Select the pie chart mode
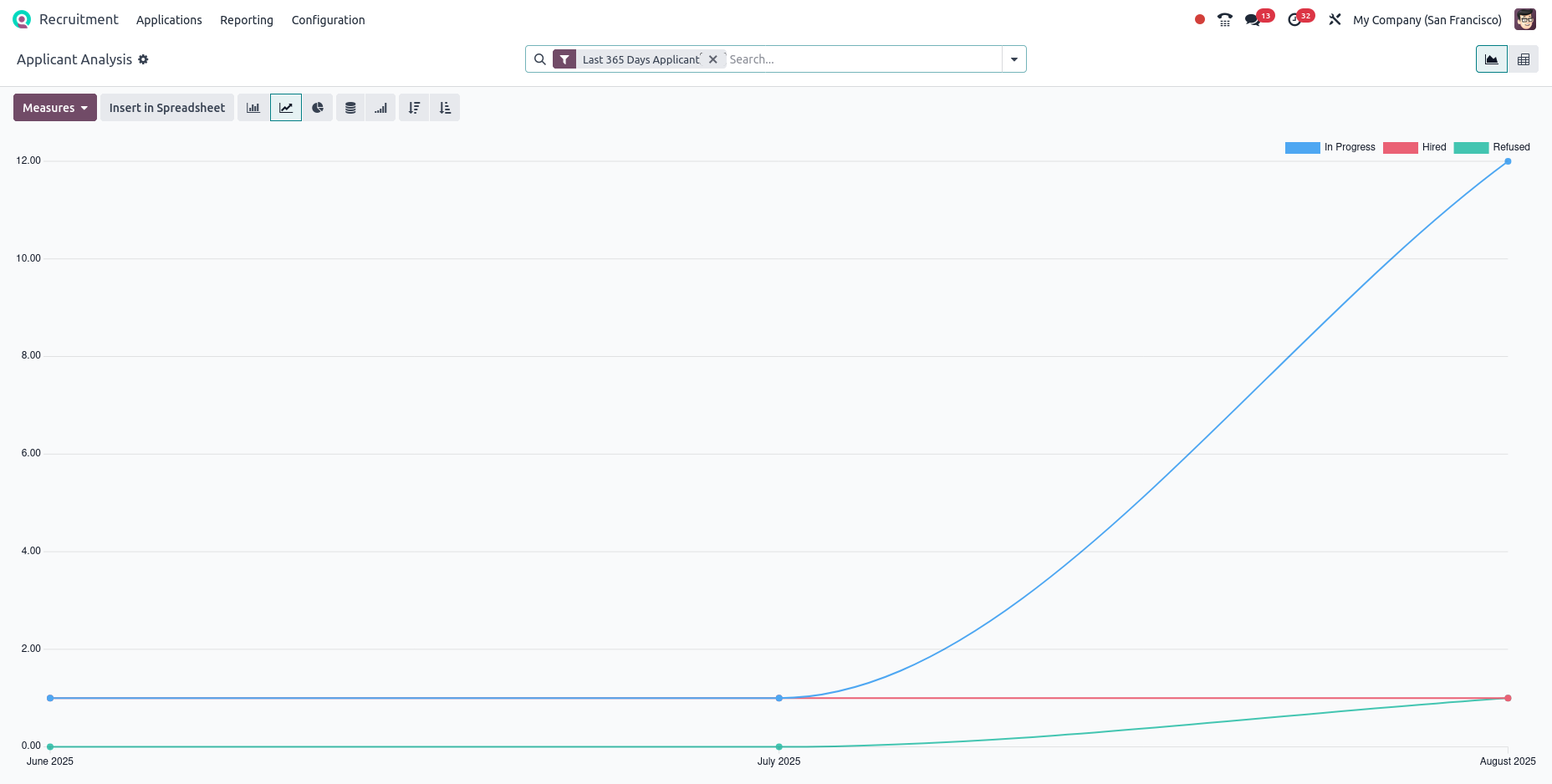 click(318, 108)
